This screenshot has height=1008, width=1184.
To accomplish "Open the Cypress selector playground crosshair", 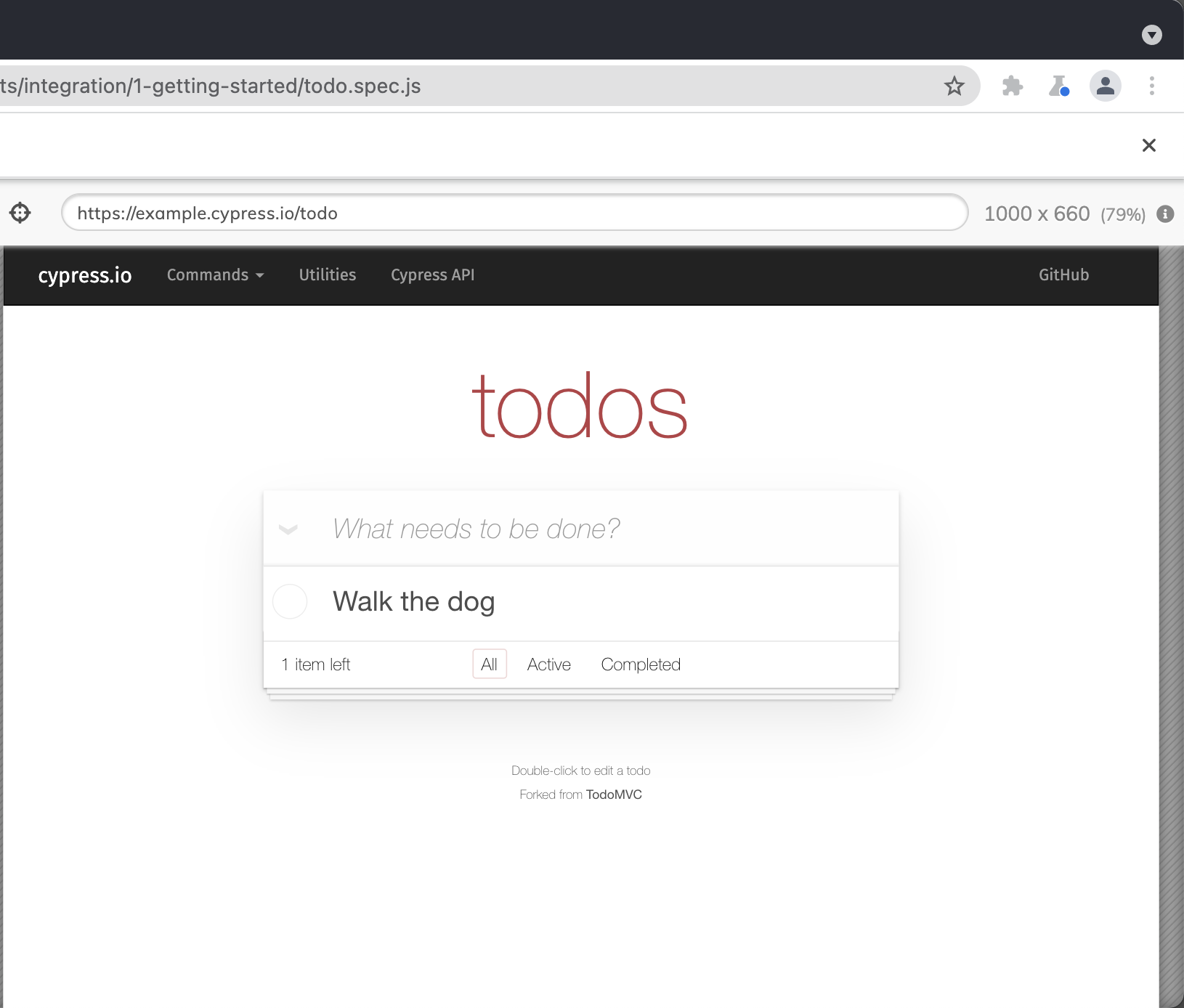I will coord(20,213).
